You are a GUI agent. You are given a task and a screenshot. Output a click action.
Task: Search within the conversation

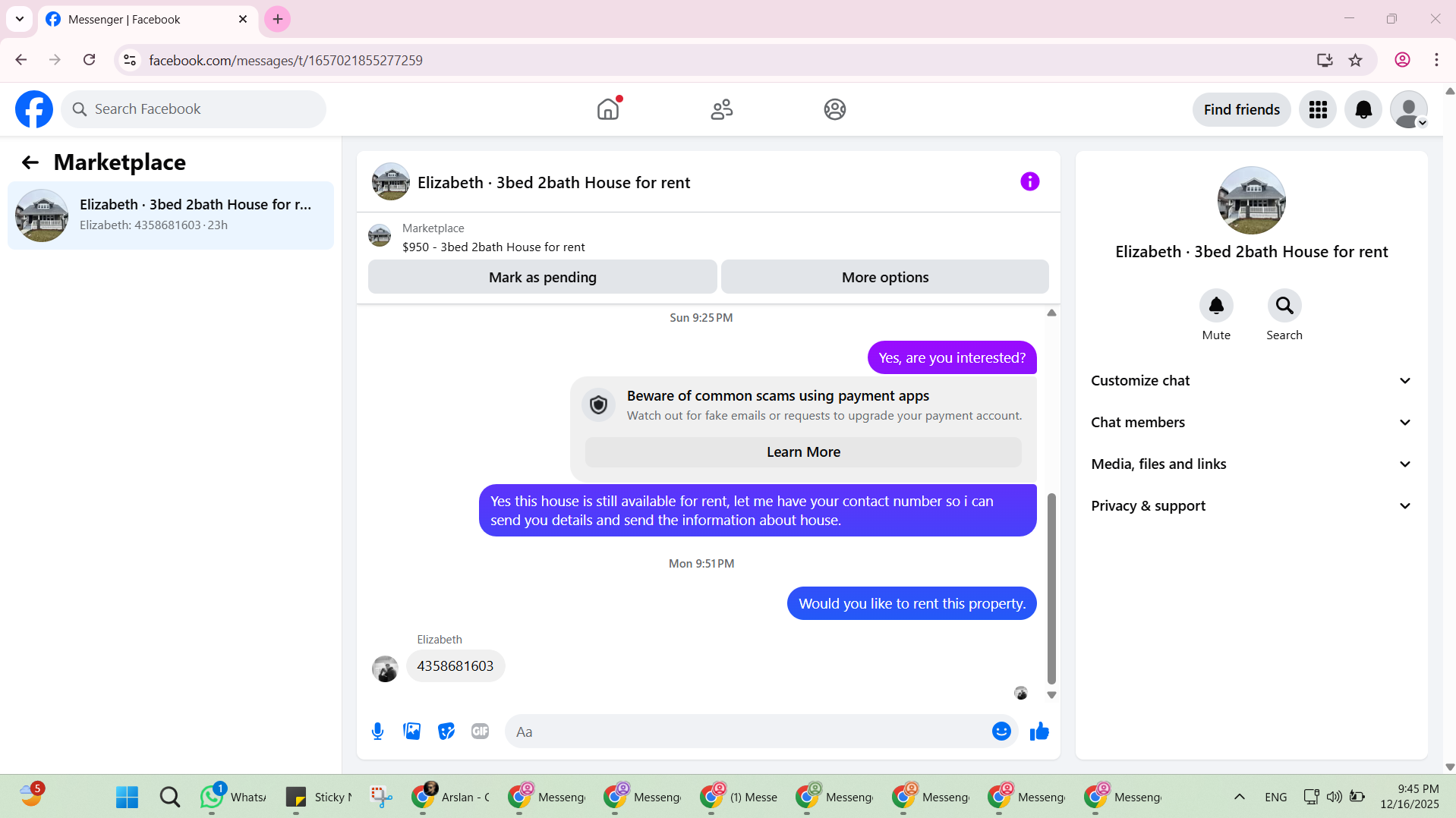point(1284,306)
